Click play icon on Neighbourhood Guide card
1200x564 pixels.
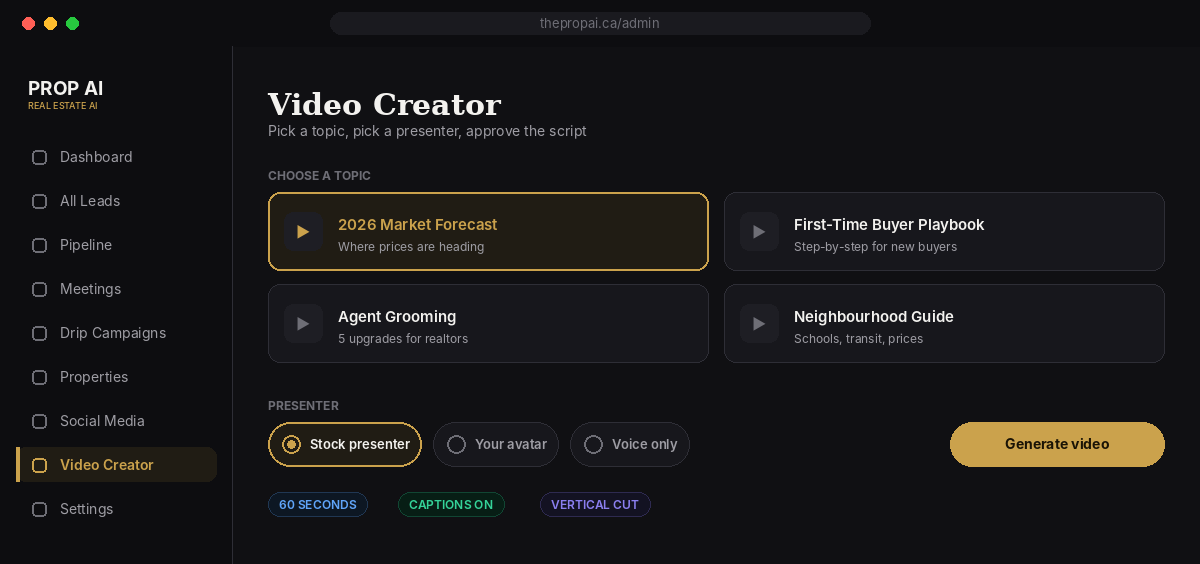(759, 324)
